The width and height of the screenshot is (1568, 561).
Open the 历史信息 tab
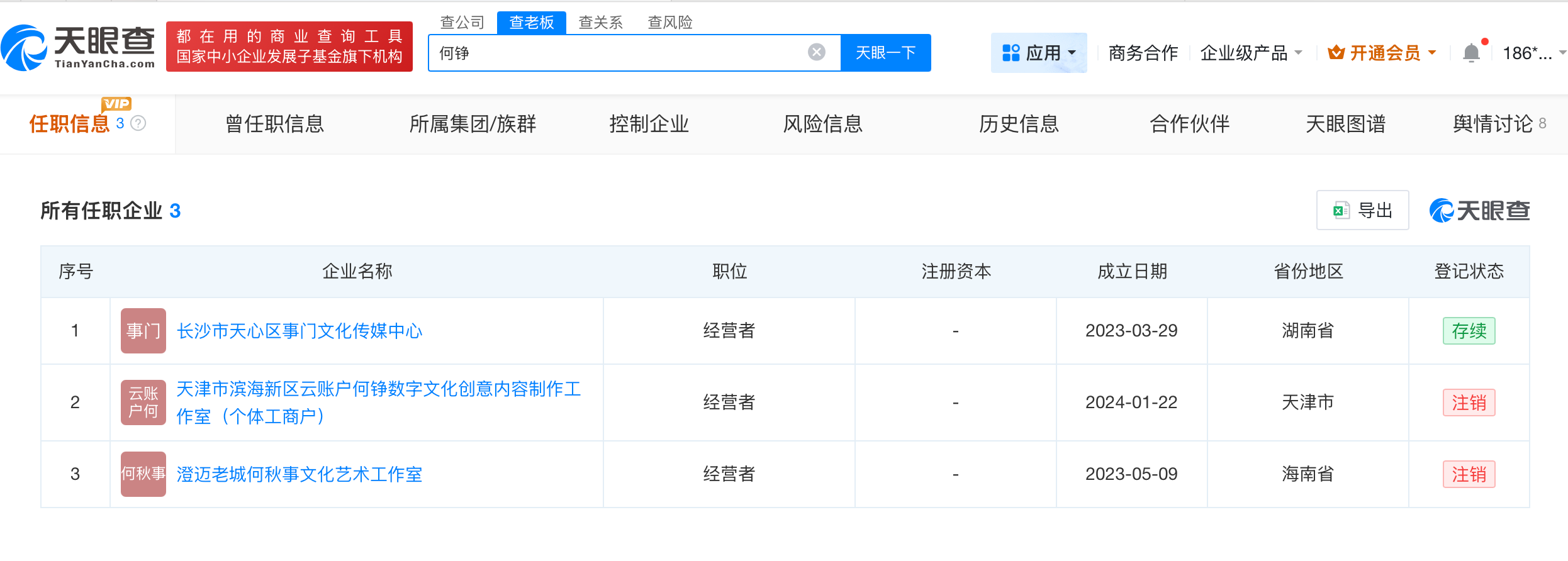tap(1019, 124)
